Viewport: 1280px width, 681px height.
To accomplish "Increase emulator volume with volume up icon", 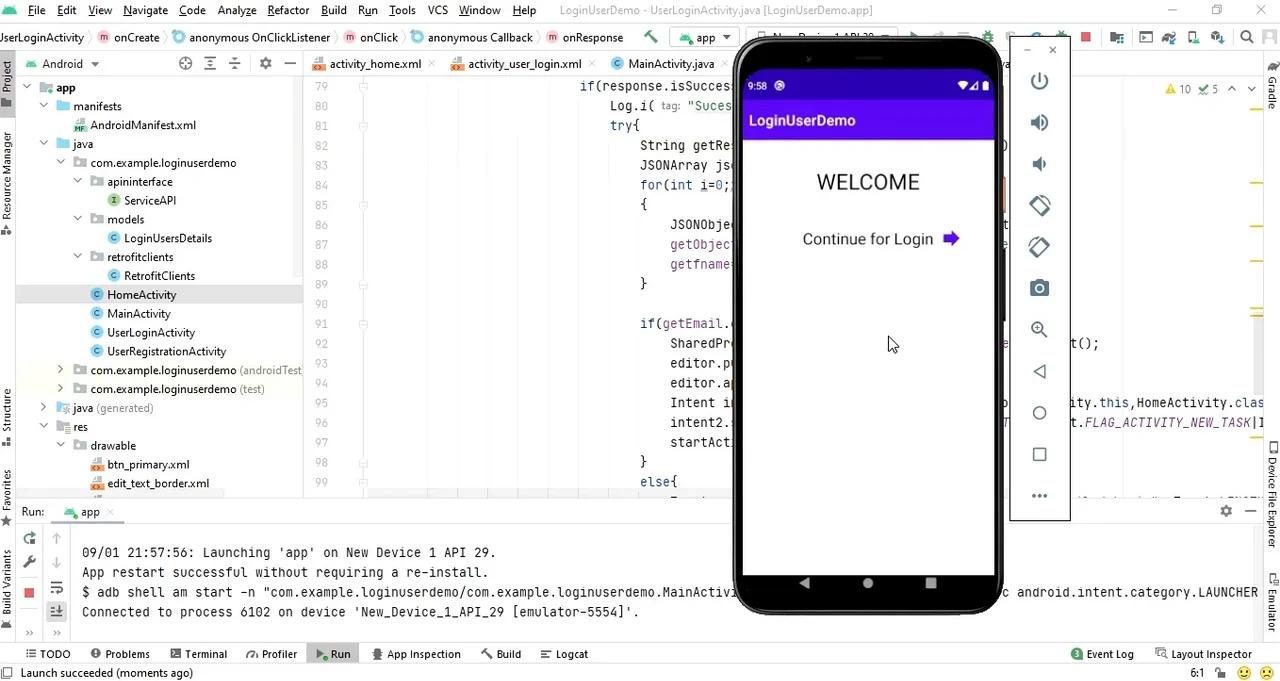I will [1039, 122].
